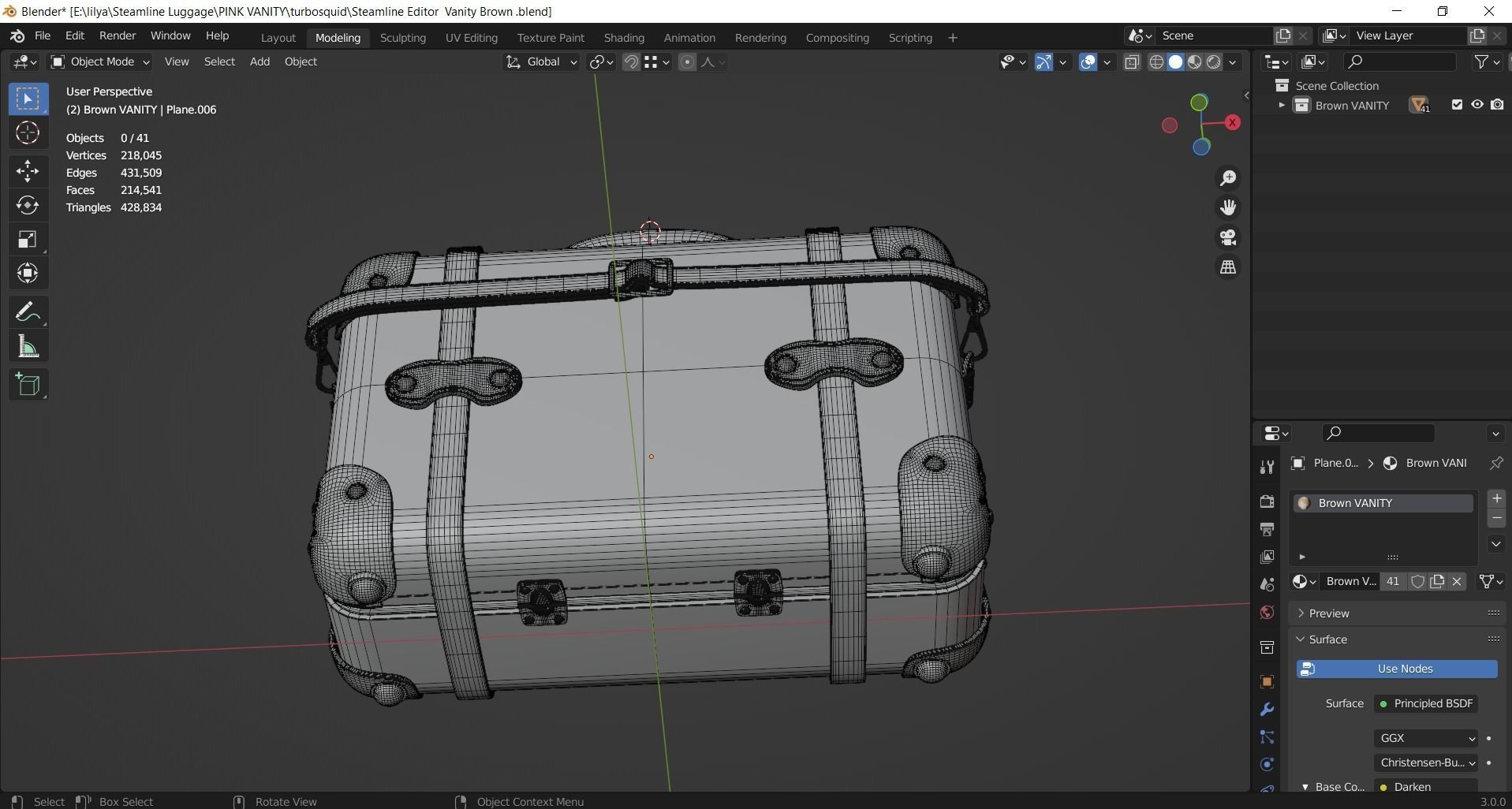Image resolution: width=1512 pixels, height=809 pixels.
Task: Open the View Layer properties tab
Action: point(1267,557)
